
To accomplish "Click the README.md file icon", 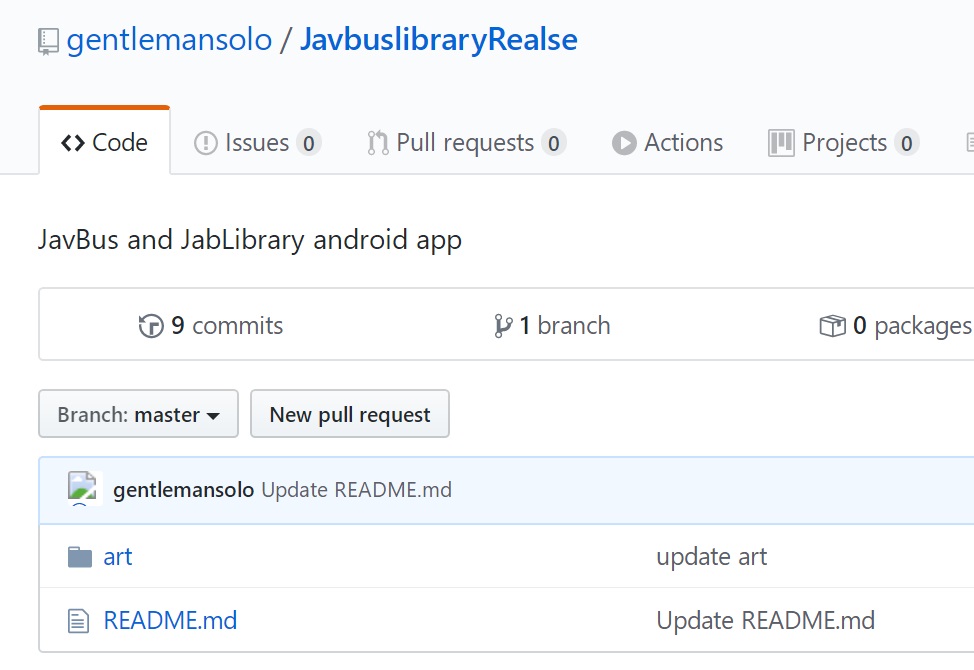I will [78, 621].
